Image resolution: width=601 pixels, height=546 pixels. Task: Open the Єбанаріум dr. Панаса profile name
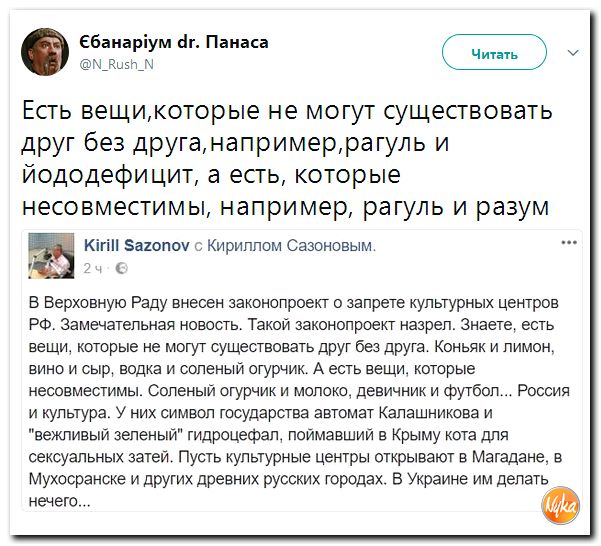(x=174, y=42)
